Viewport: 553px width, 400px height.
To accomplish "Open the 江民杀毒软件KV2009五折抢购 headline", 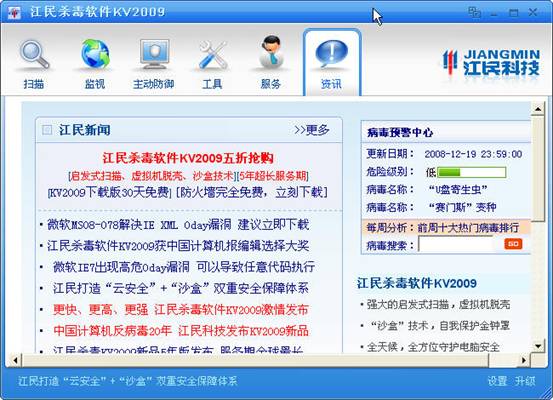I will point(188,158).
